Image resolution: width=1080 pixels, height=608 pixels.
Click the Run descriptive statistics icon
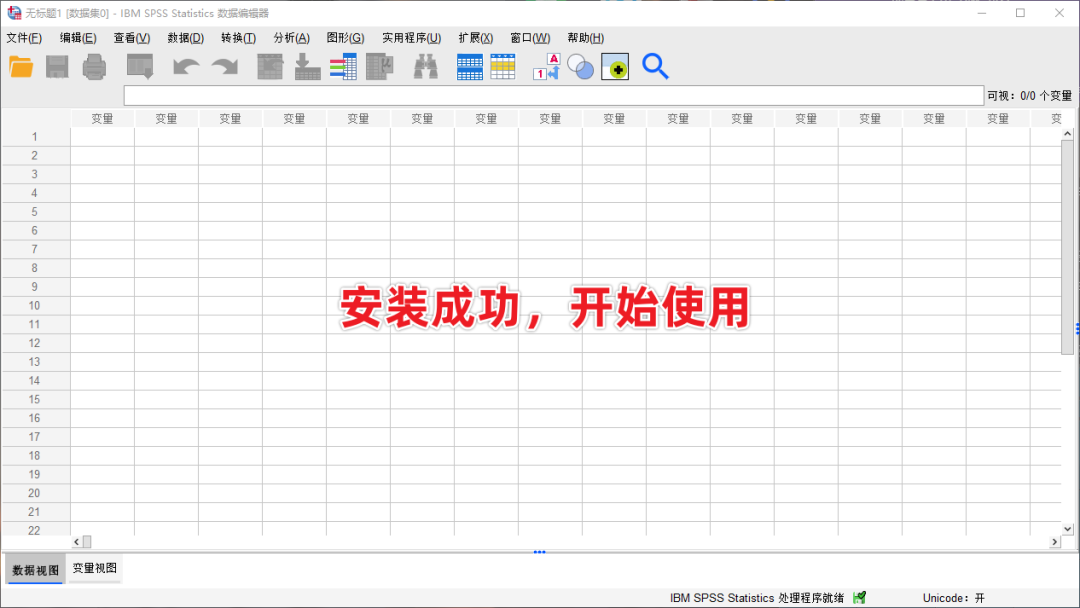coord(380,67)
